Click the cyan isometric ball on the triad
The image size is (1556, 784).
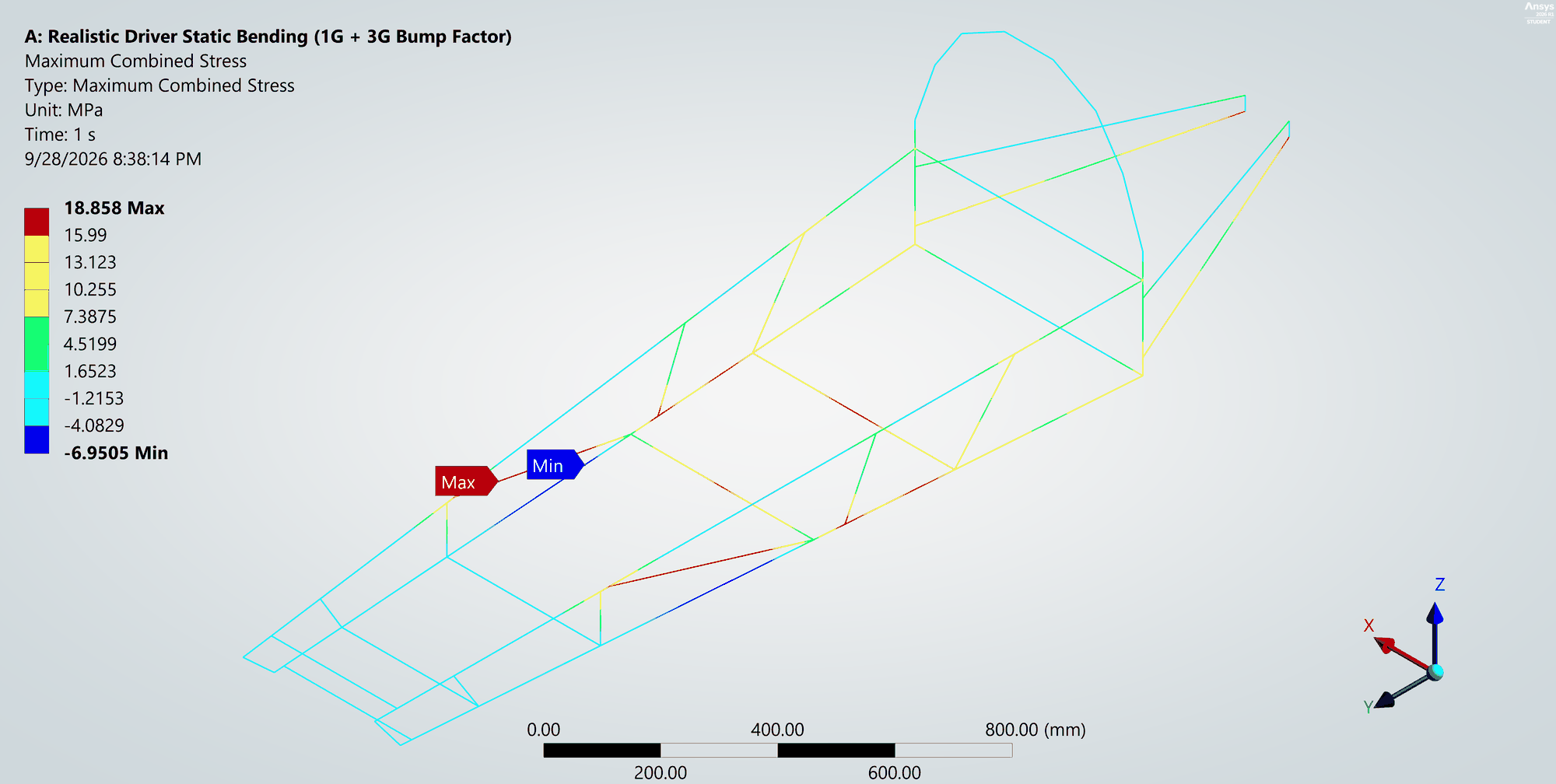(x=1436, y=671)
